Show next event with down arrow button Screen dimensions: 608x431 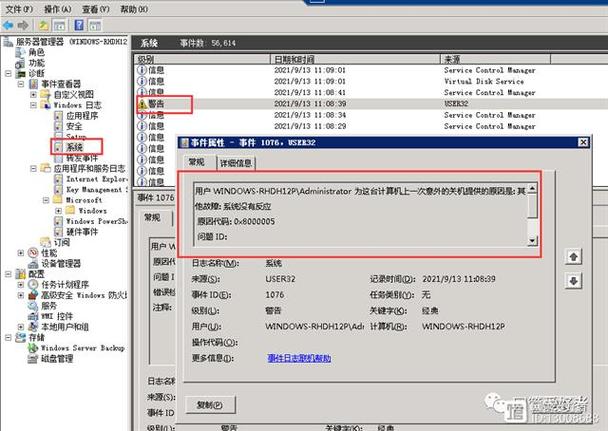[x=573, y=282]
